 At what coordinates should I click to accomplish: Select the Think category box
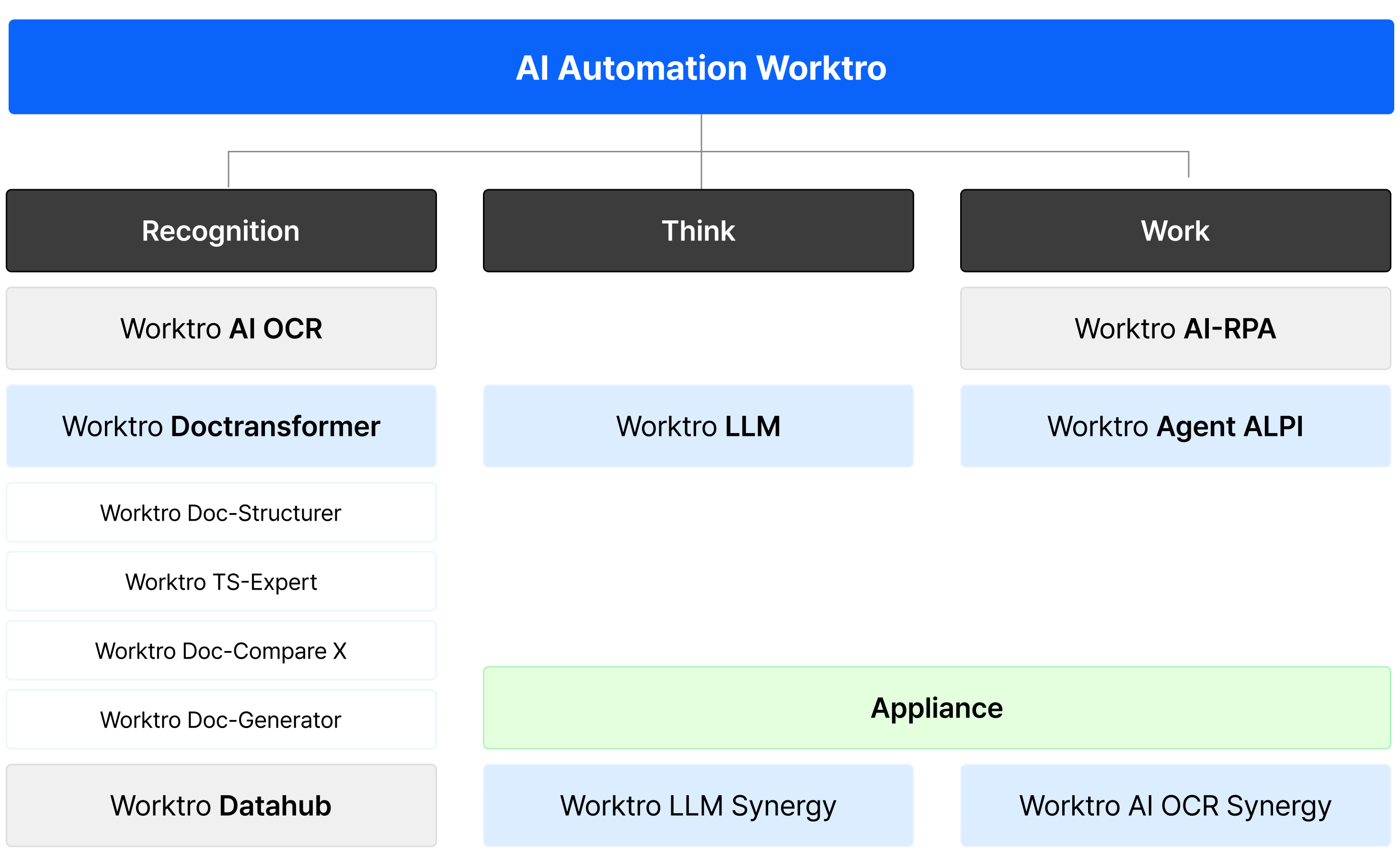coord(698,231)
